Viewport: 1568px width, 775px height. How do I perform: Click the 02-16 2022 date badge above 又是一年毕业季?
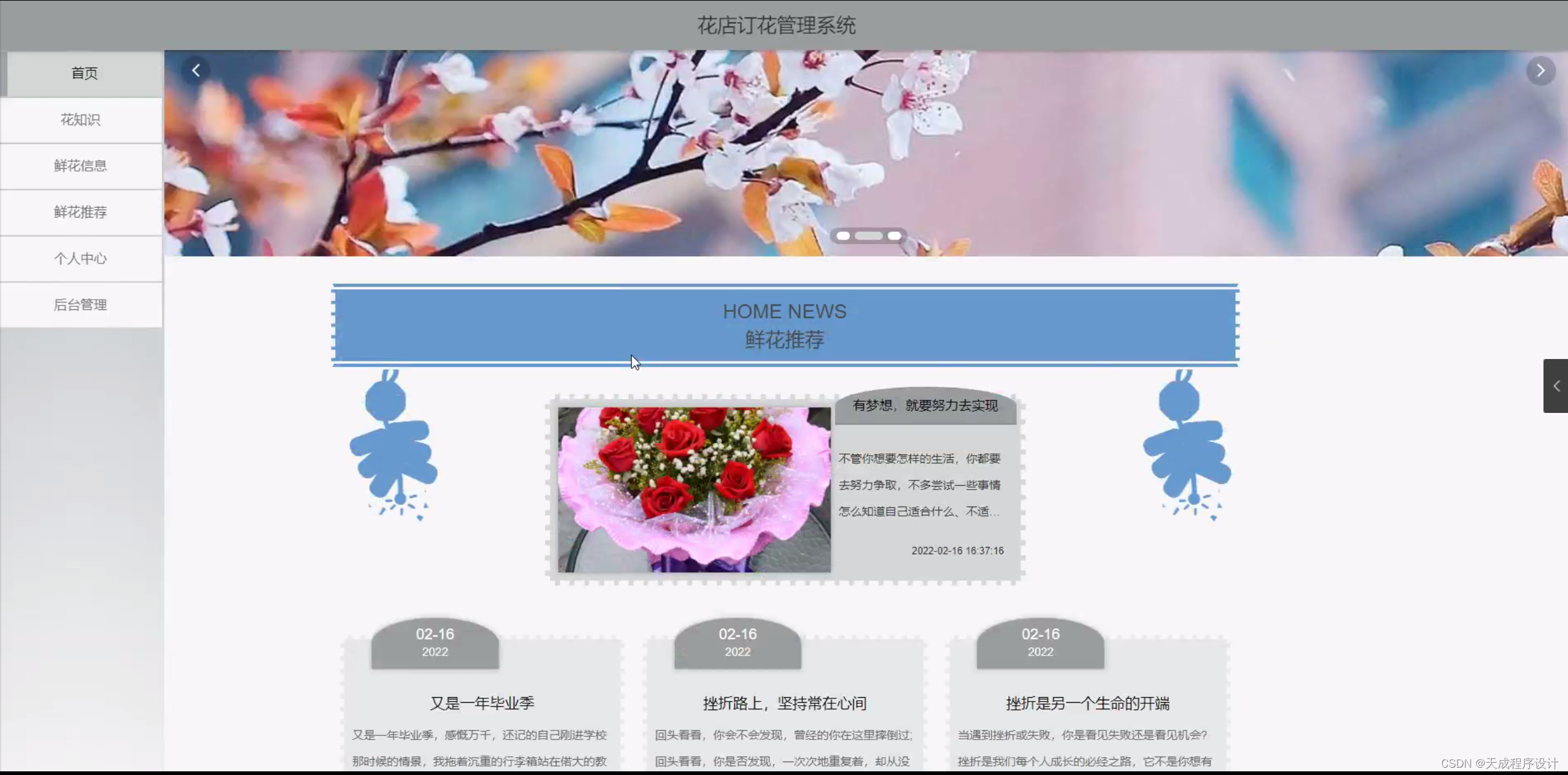[x=435, y=641]
